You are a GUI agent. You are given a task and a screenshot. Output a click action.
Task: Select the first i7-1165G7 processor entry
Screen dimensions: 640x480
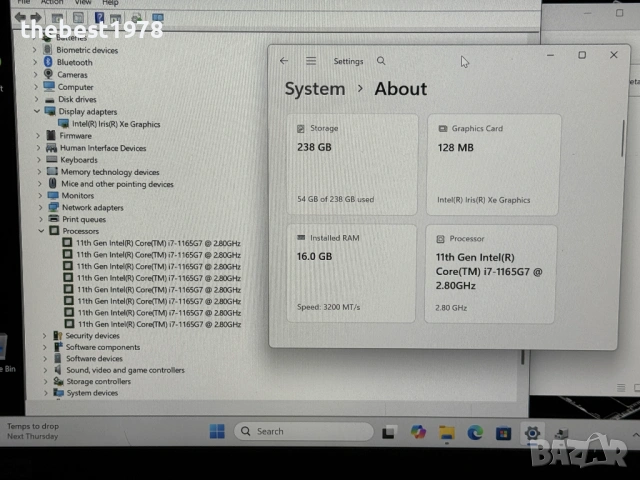click(158, 243)
